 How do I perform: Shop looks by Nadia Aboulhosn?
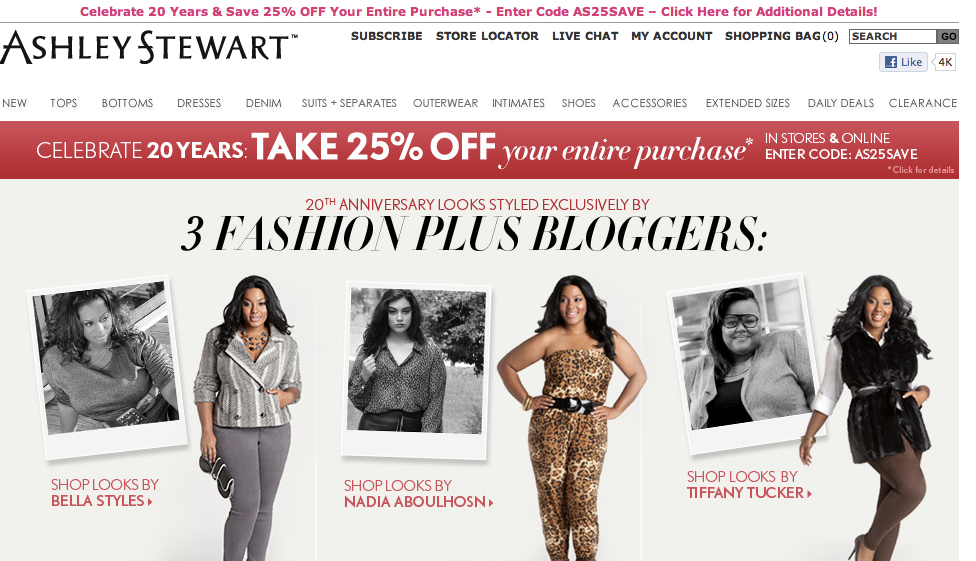[x=418, y=494]
